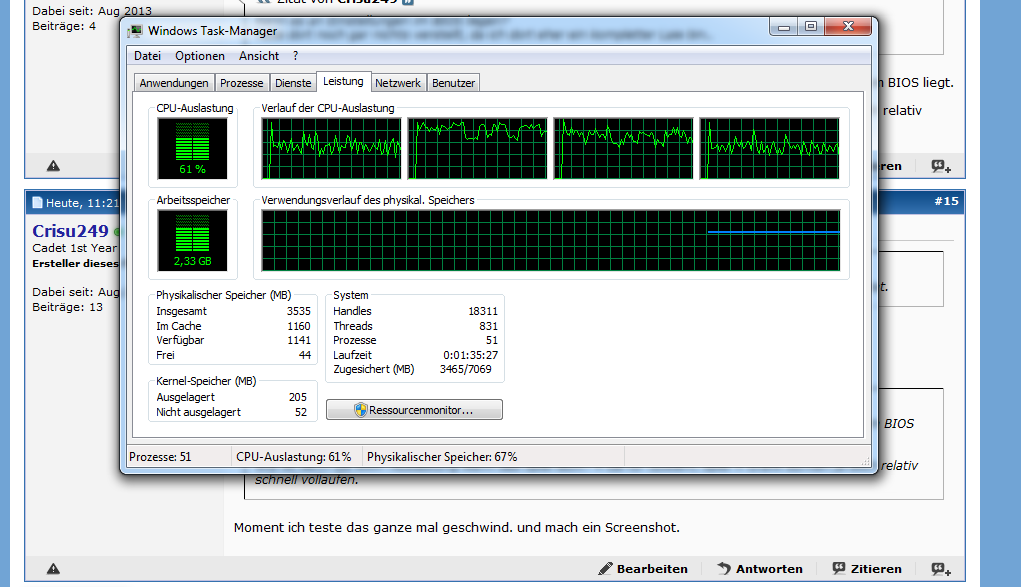
Task: Click the Frei value 44
Action: coord(305,355)
